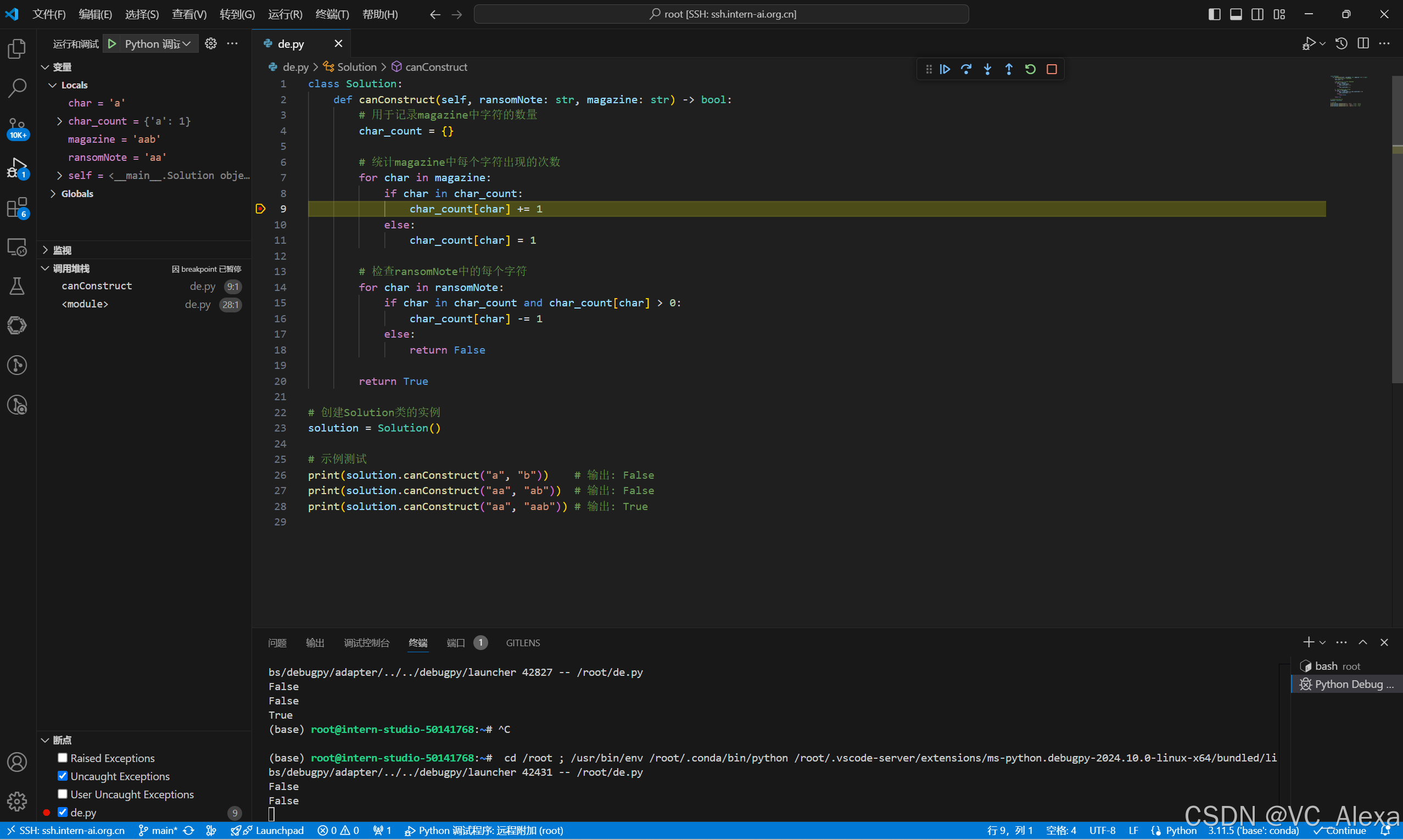Open the Python debug configuration dropdown

point(160,43)
